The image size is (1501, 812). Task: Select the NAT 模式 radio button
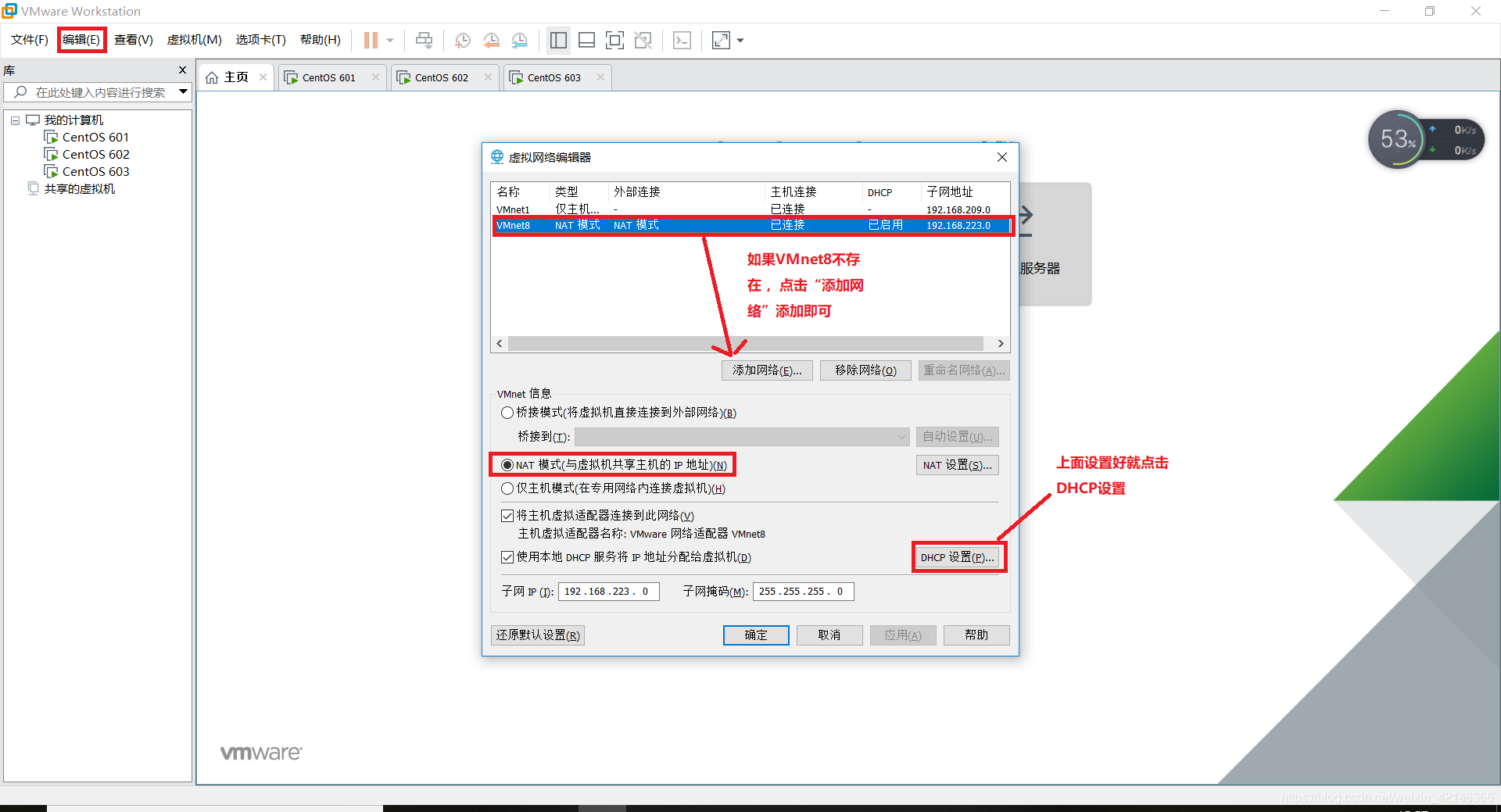point(507,465)
